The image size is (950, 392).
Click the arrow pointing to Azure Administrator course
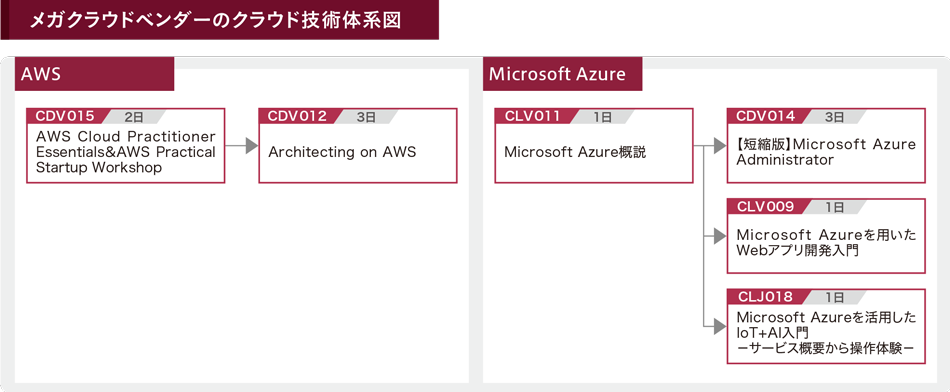[719, 145]
